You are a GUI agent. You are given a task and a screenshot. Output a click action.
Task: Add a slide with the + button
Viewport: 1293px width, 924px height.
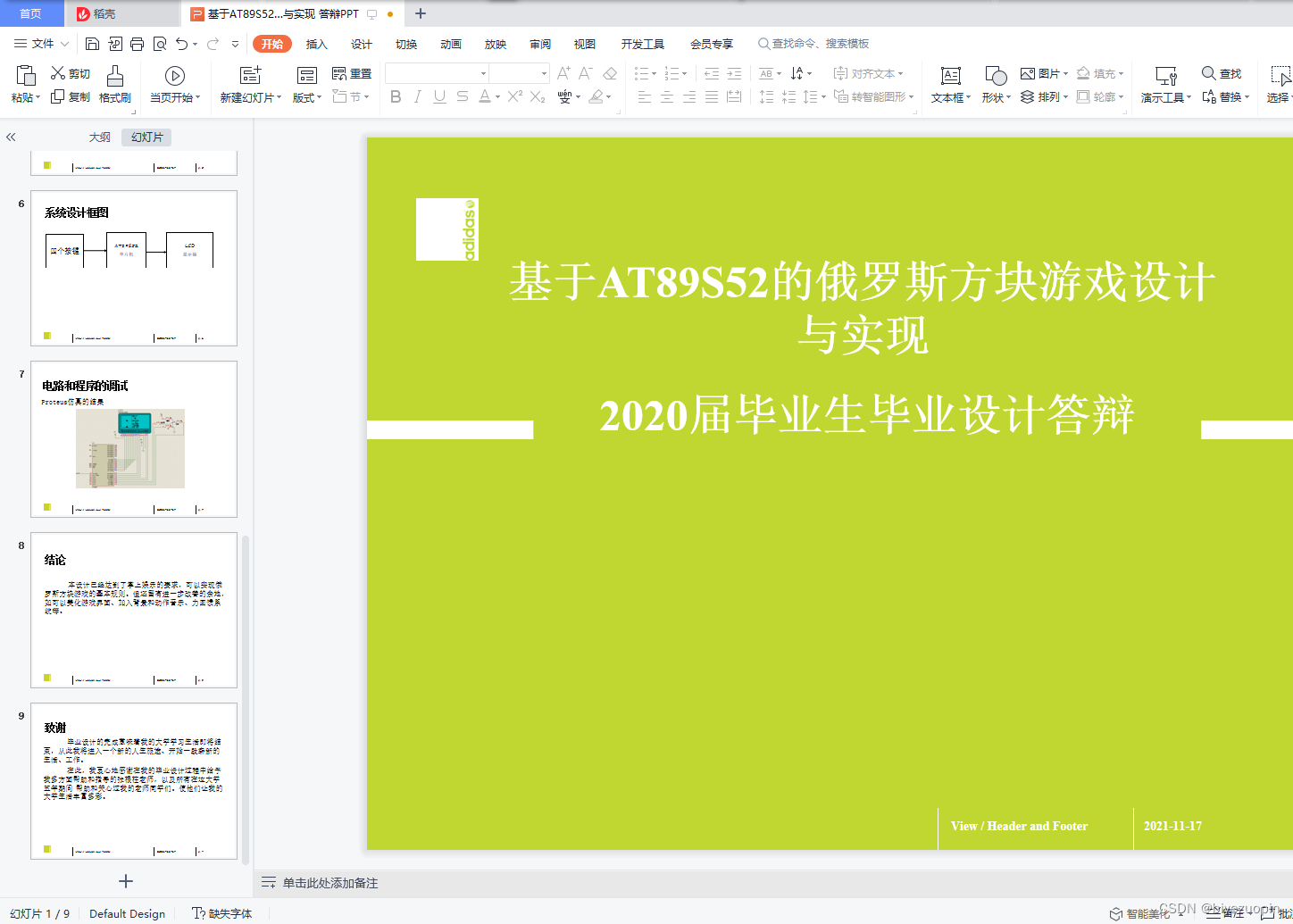(125, 881)
